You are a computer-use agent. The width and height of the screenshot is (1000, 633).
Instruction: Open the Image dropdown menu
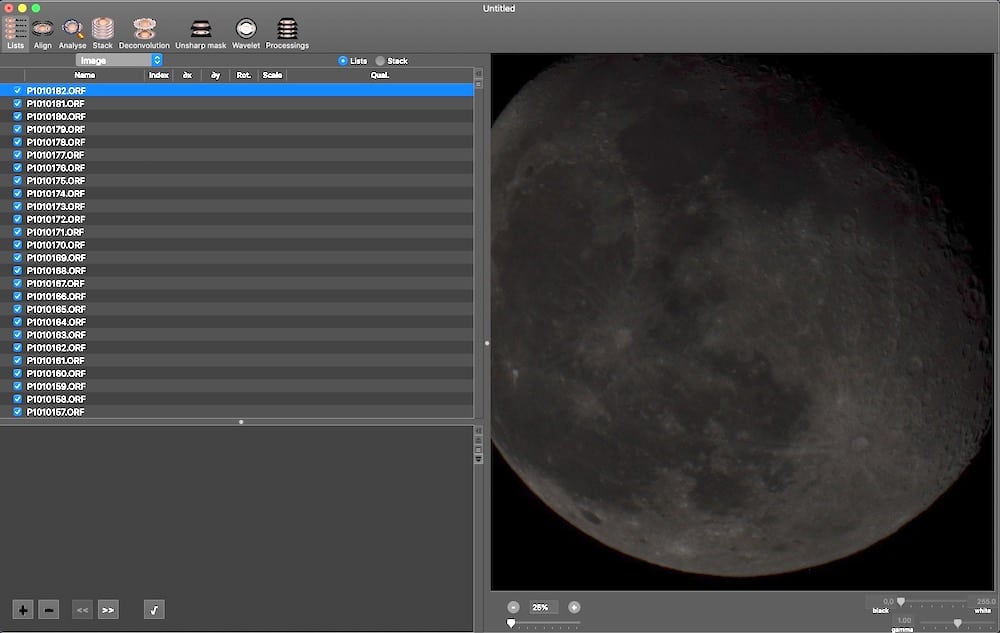119,60
